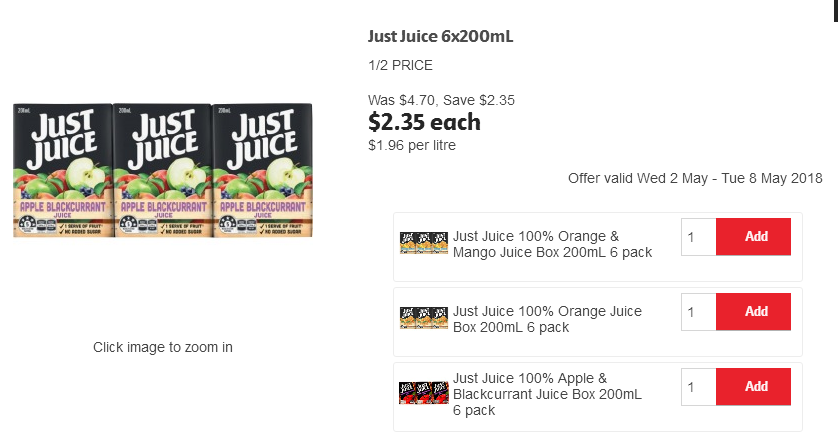Open the Apple & Blackcurrant juice thumbnail
This screenshot has width=838, height=438.
pyautogui.click(x=424, y=393)
